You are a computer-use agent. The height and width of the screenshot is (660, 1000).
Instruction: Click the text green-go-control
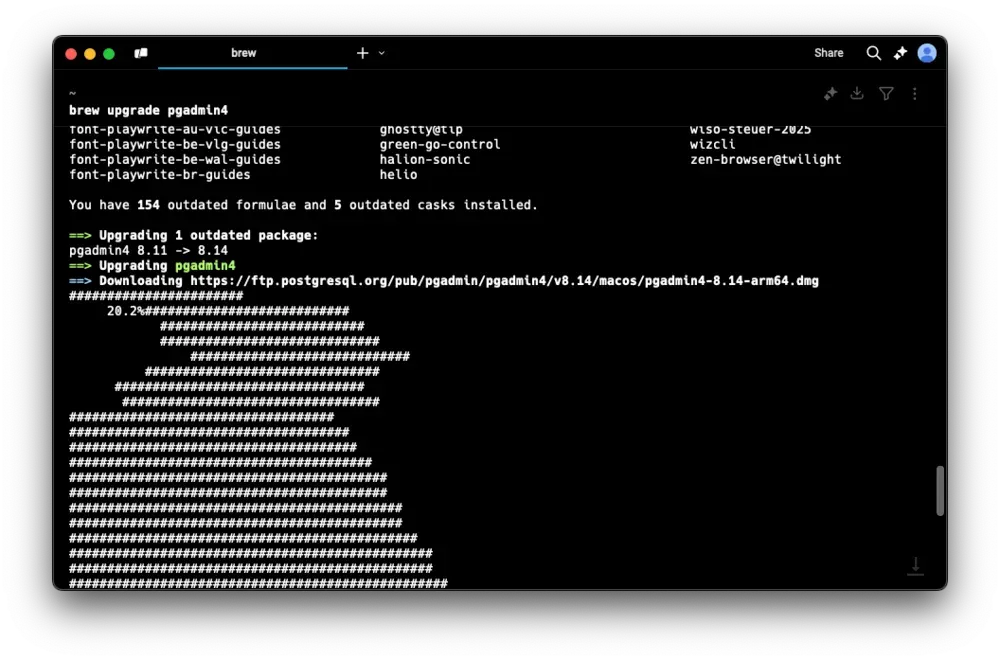pos(440,144)
